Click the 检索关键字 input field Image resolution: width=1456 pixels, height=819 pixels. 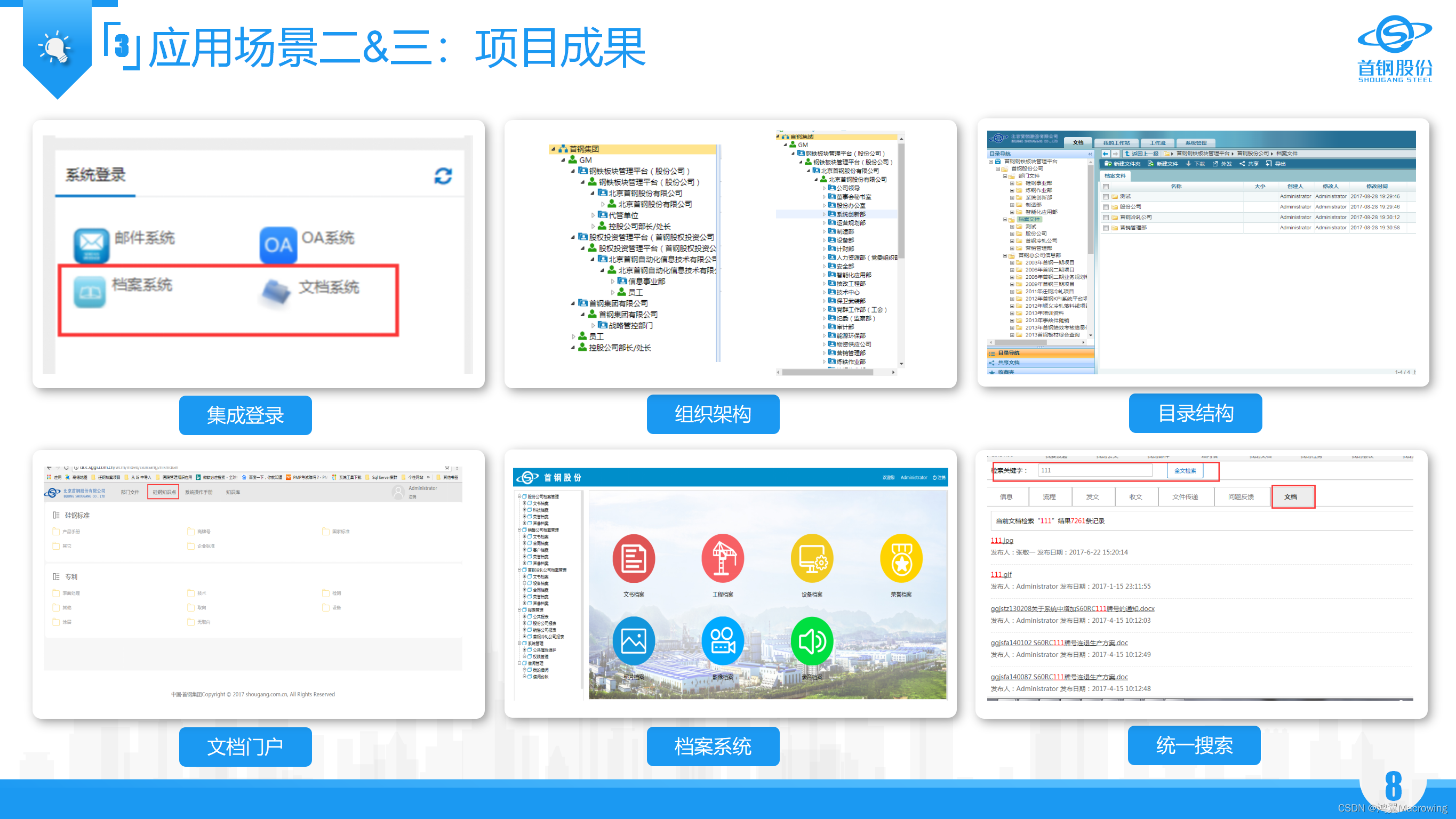(x=1094, y=471)
